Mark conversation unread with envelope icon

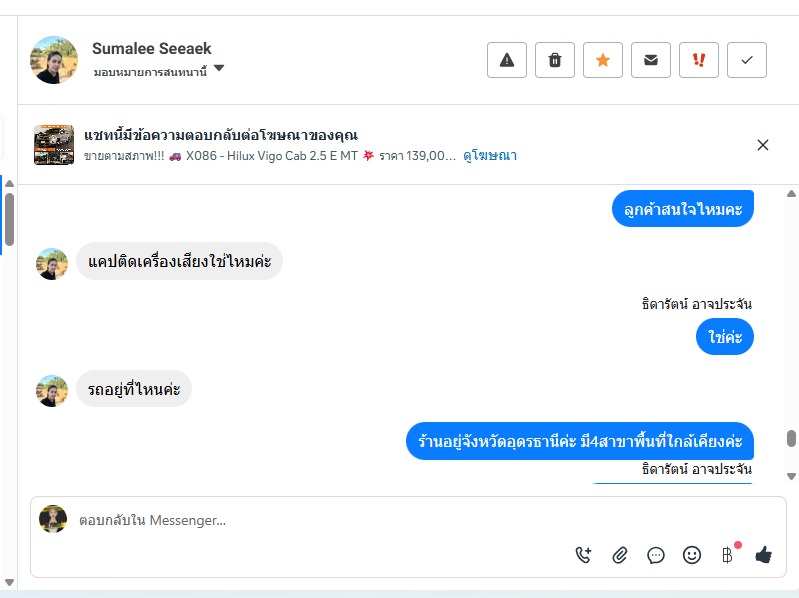point(651,60)
